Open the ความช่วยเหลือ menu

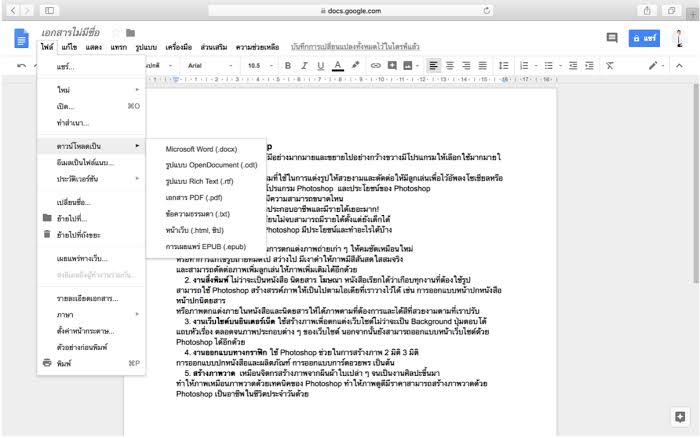pos(257,47)
